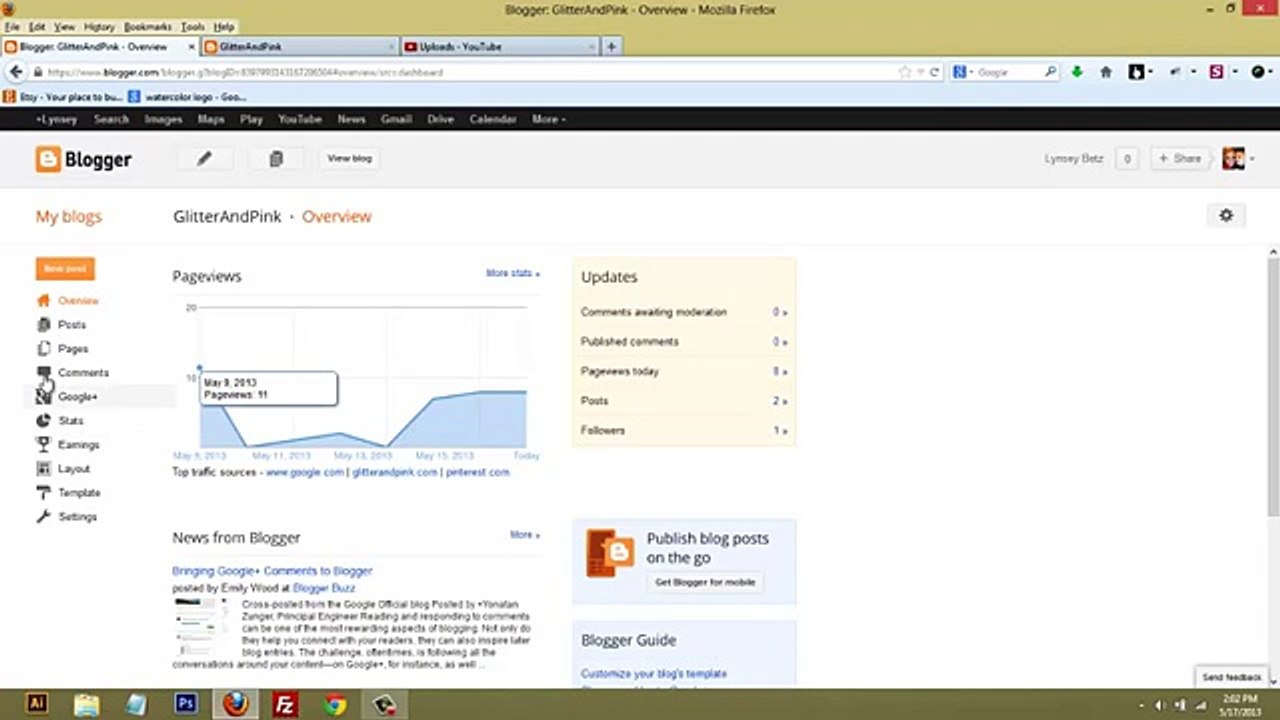Click the Share button
The height and width of the screenshot is (720, 1280).
(1180, 159)
